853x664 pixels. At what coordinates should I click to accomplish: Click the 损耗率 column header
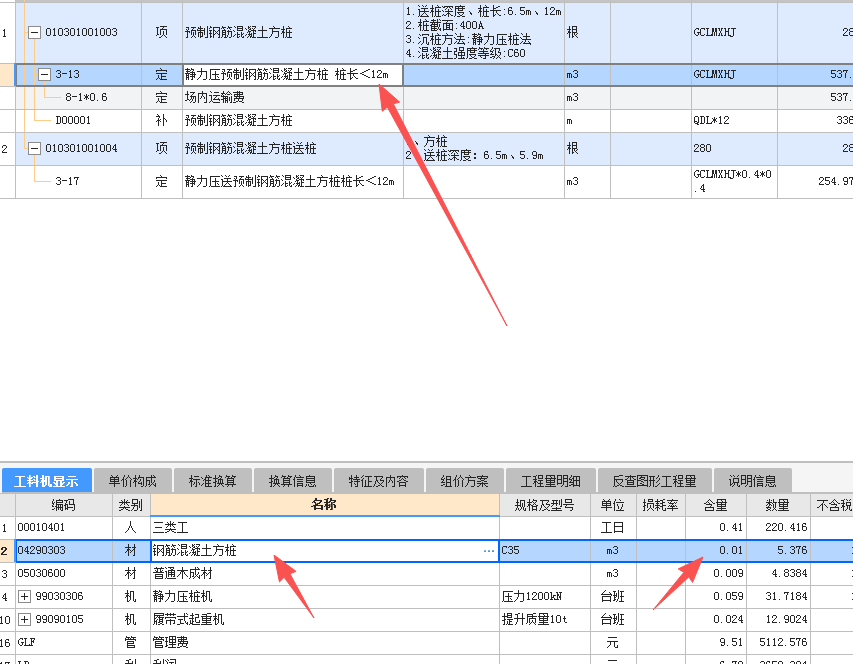click(x=660, y=505)
